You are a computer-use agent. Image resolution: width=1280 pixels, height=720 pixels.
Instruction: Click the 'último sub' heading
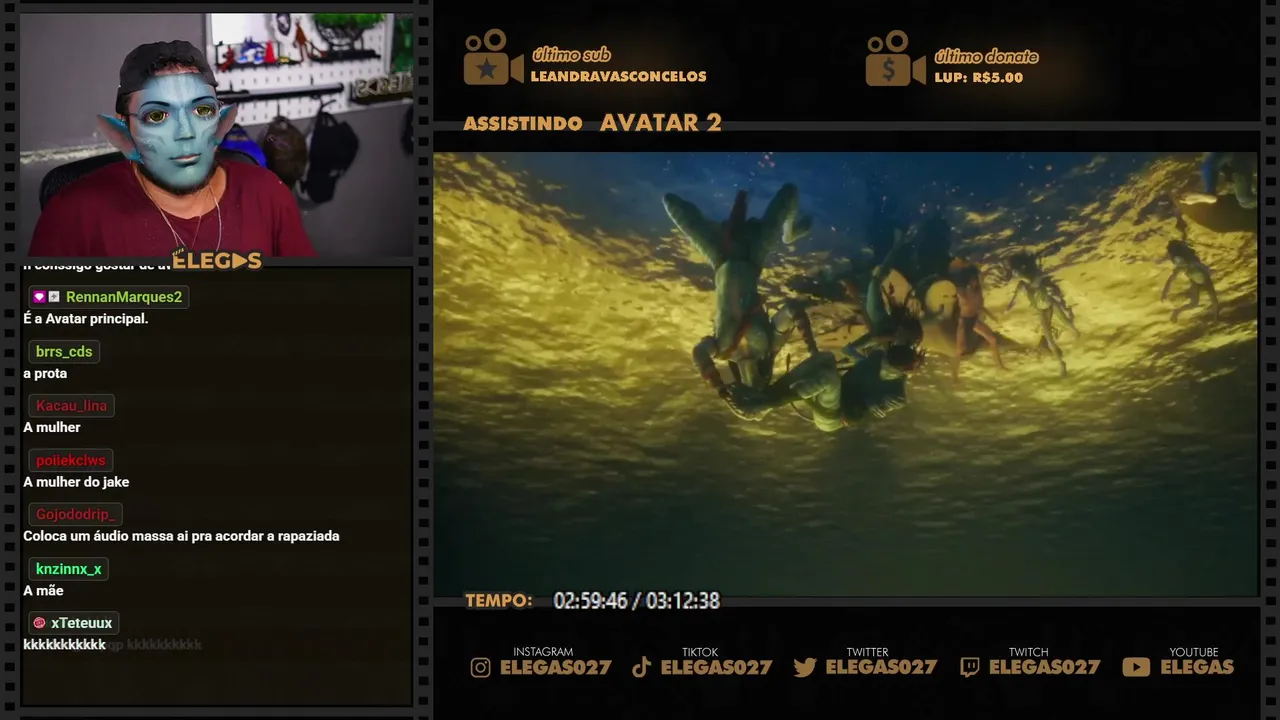coord(571,55)
